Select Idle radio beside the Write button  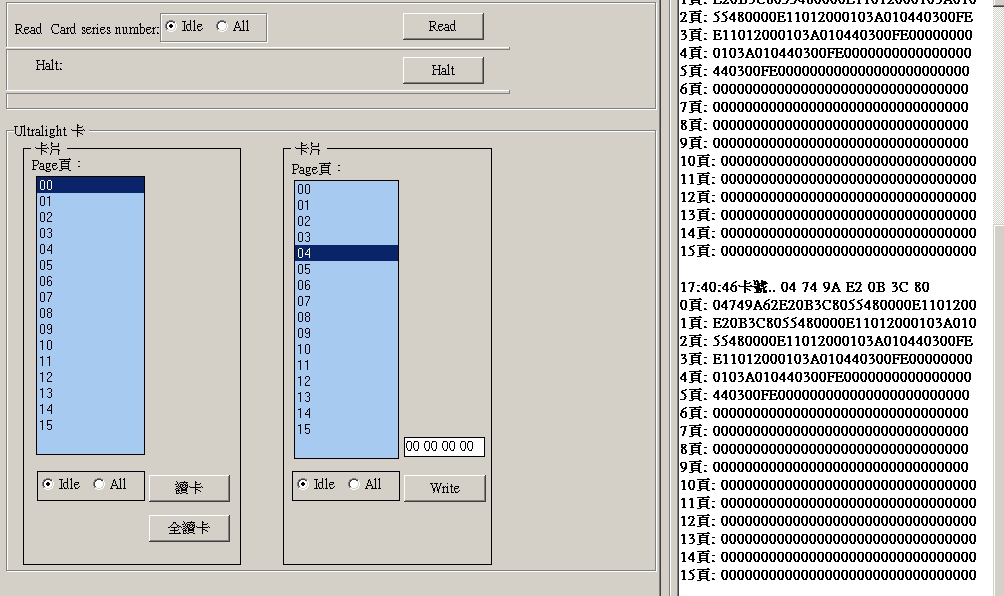[x=304, y=484]
